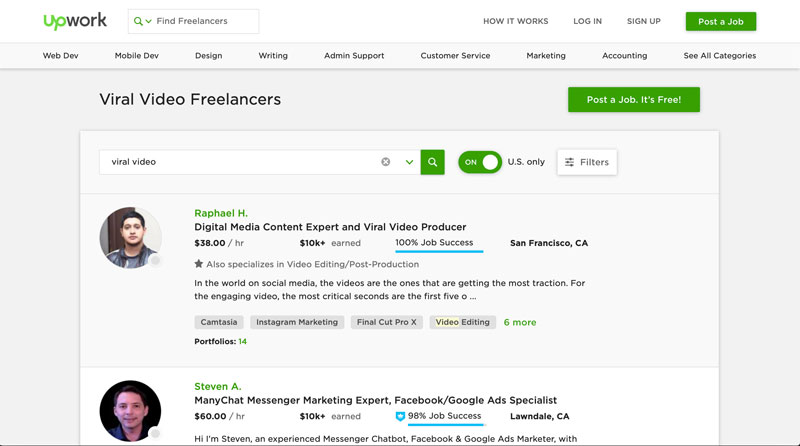Expand the search suggestions chevron

[x=409, y=162]
